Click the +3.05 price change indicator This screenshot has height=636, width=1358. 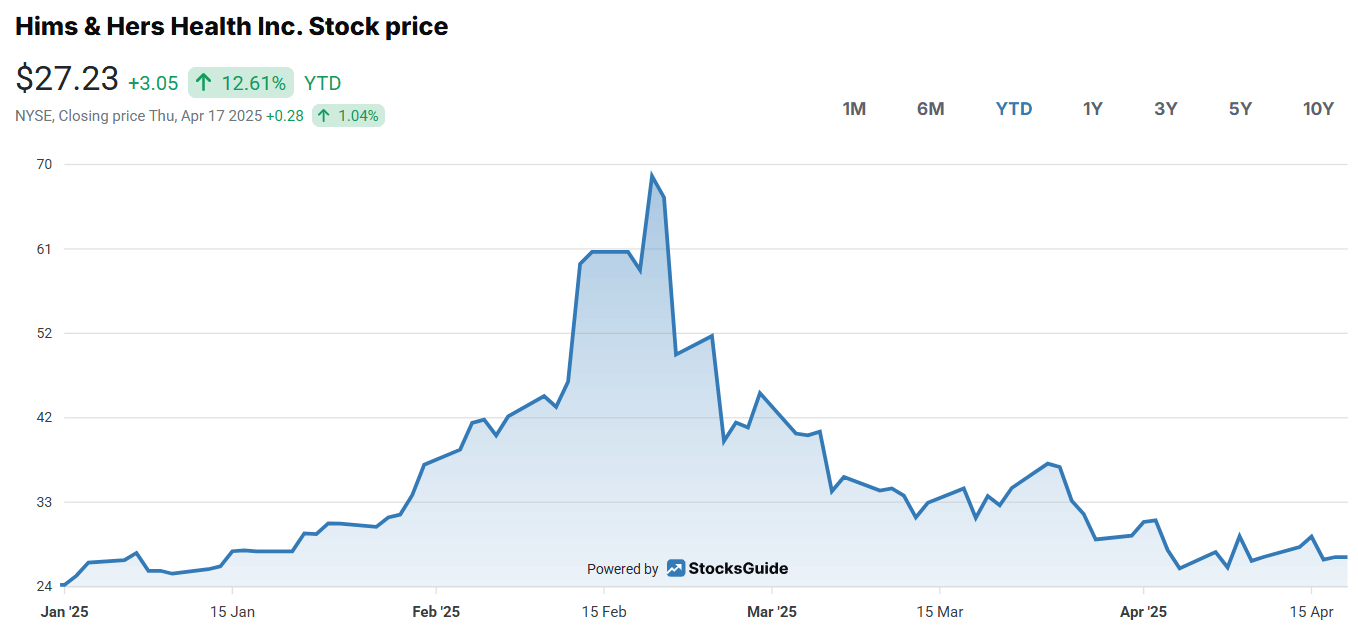coord(153,83)
